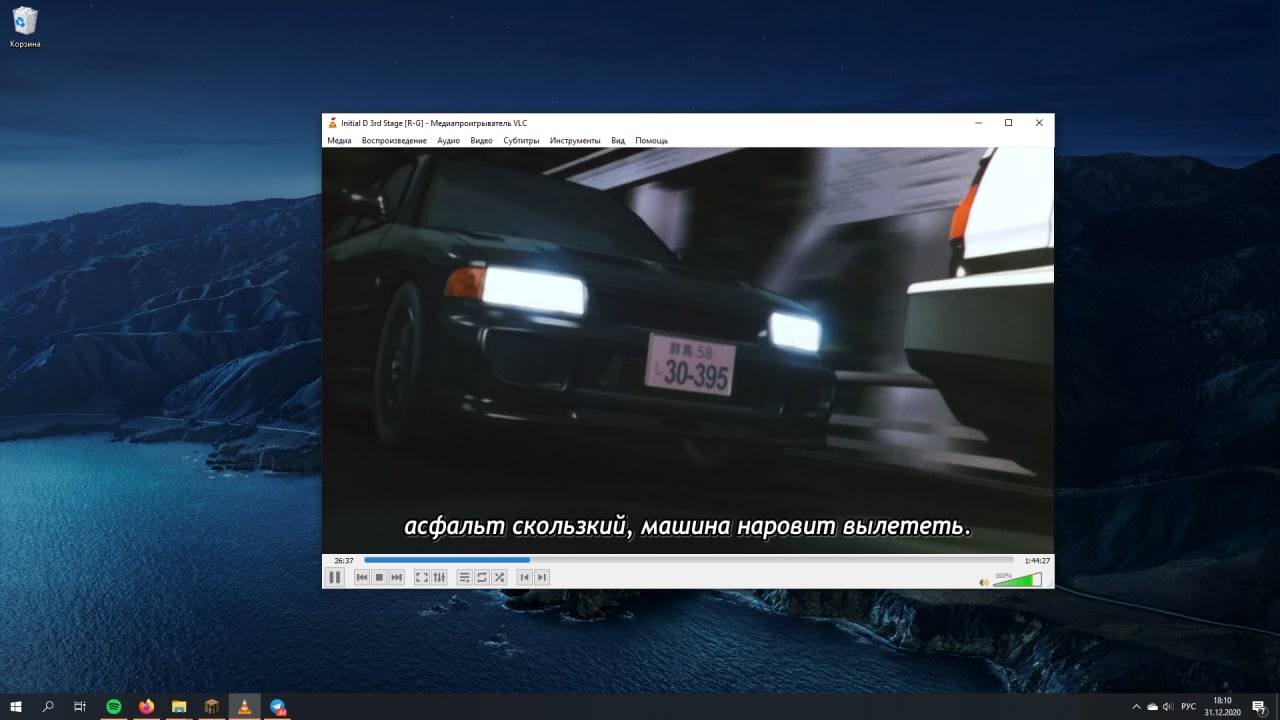This screenshot has width=1280, height=720.
Task: Toggle shuffle random playback
Action: click(499, 577)
